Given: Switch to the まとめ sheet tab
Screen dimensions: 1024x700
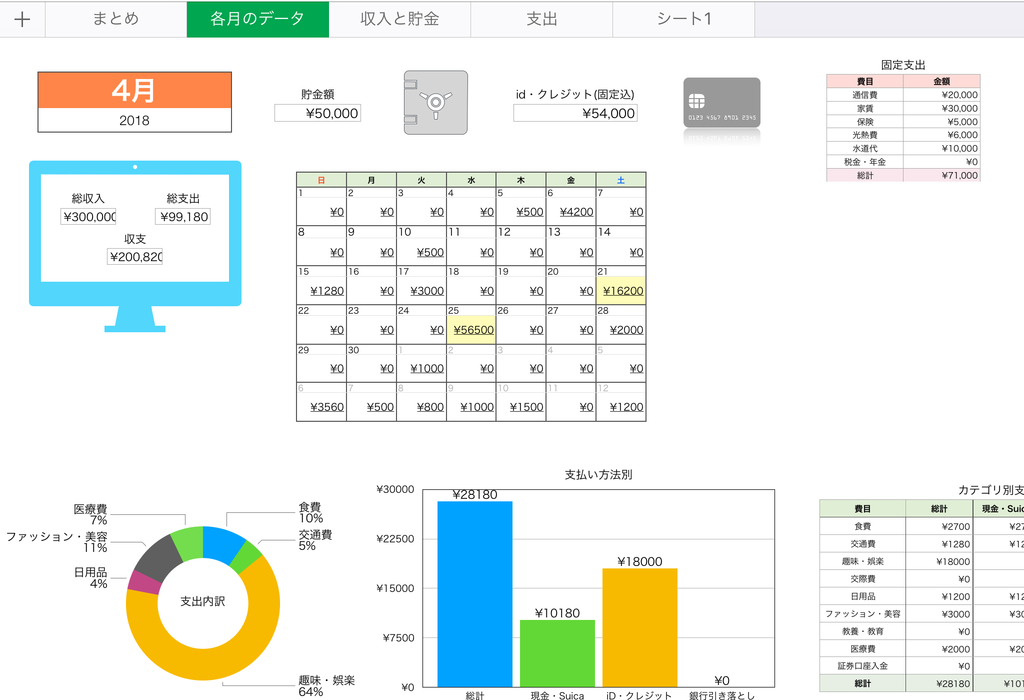Looking at the screenshot, I should tap(116, 19).
